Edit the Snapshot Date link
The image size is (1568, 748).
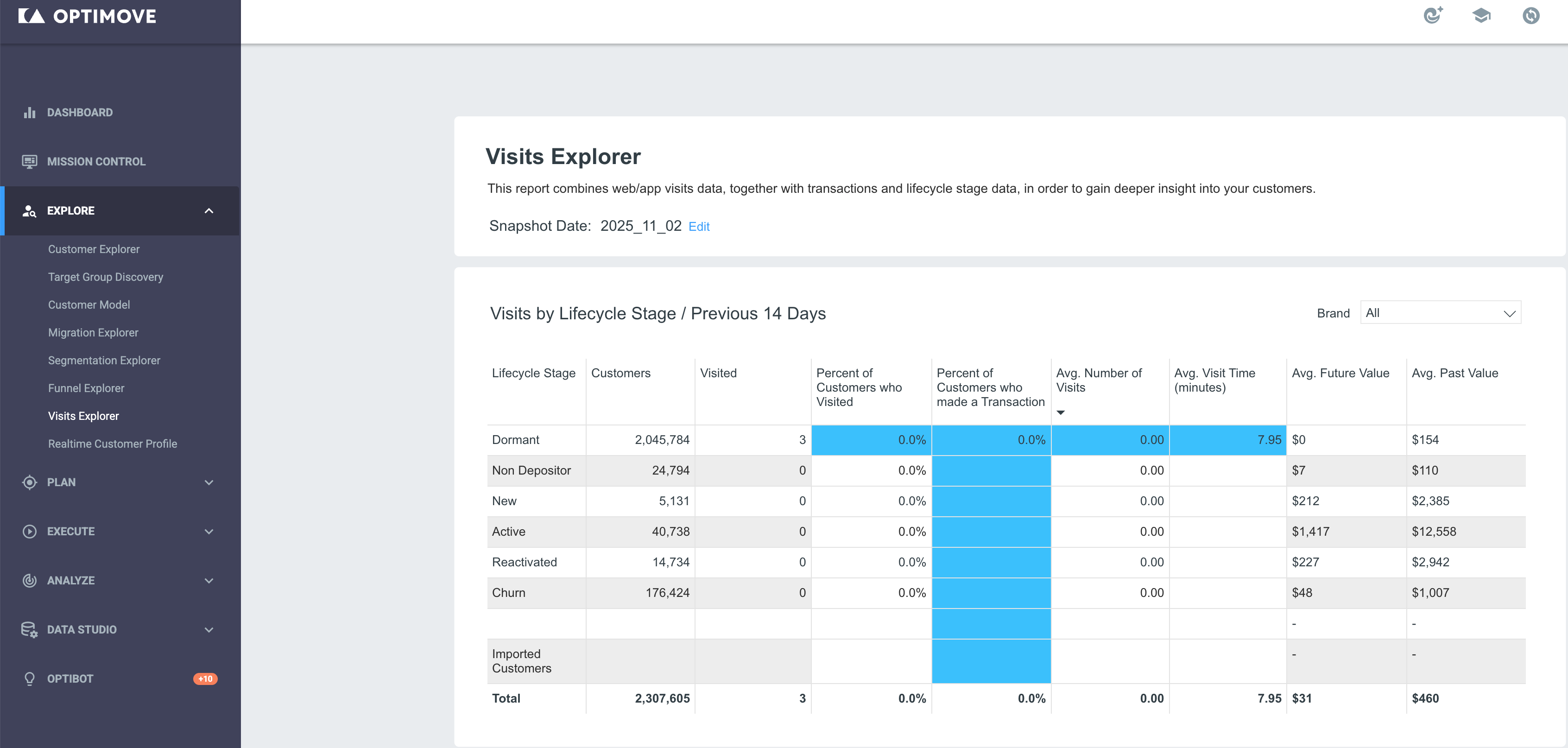(x=699, y=227)
